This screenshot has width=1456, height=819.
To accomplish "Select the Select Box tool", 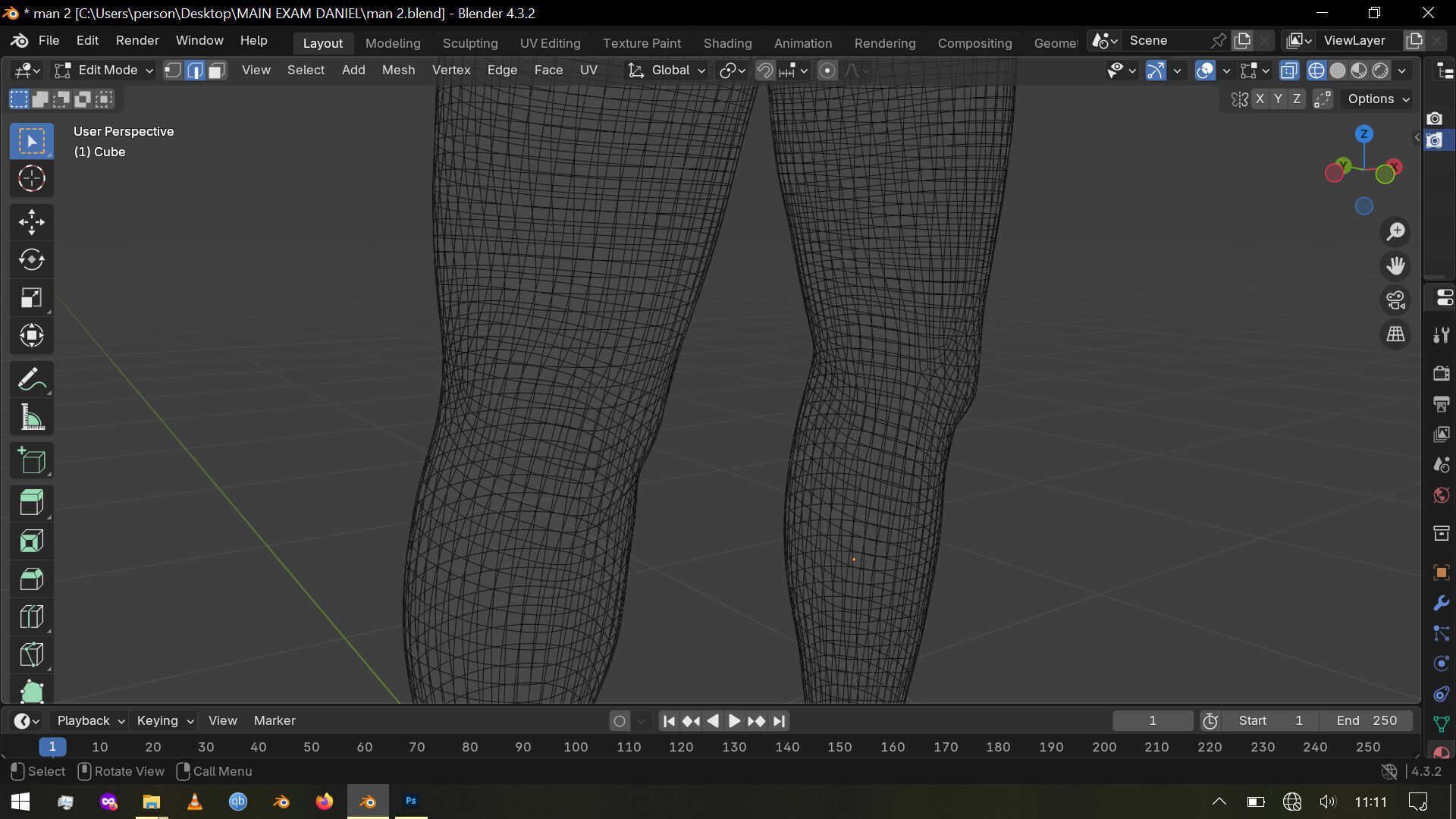I will (31, 141).
